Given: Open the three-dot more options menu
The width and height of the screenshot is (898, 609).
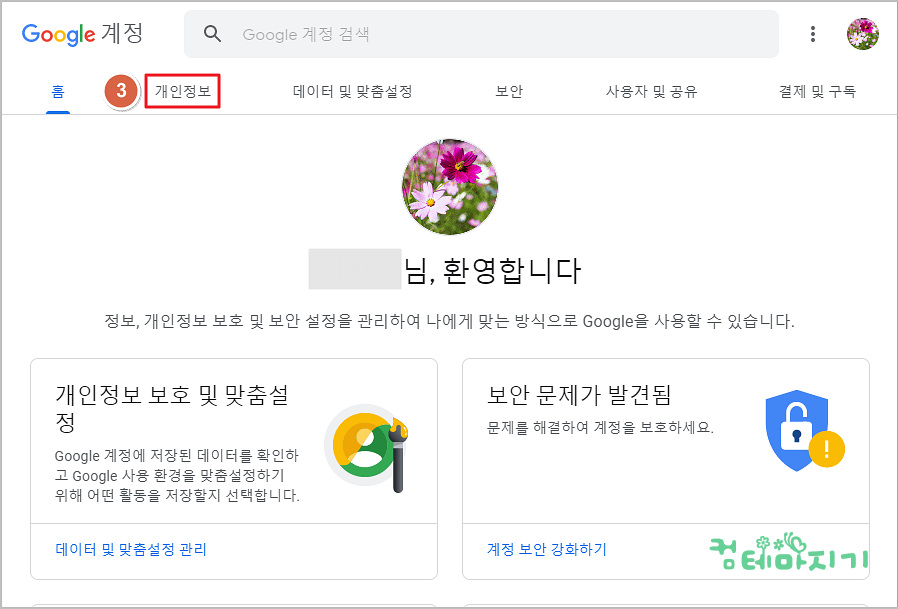Looking at the screenshot, I should (x=813, y=34).
